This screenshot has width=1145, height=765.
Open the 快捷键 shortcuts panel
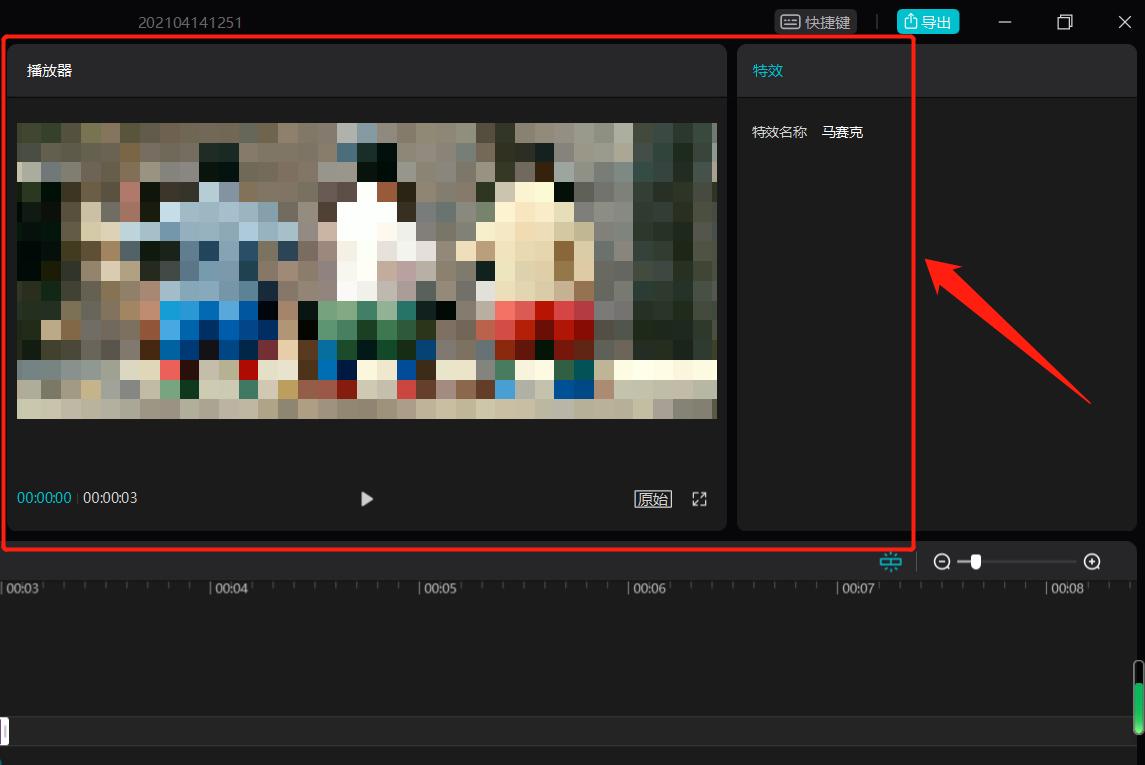click(x=815, y=22)
